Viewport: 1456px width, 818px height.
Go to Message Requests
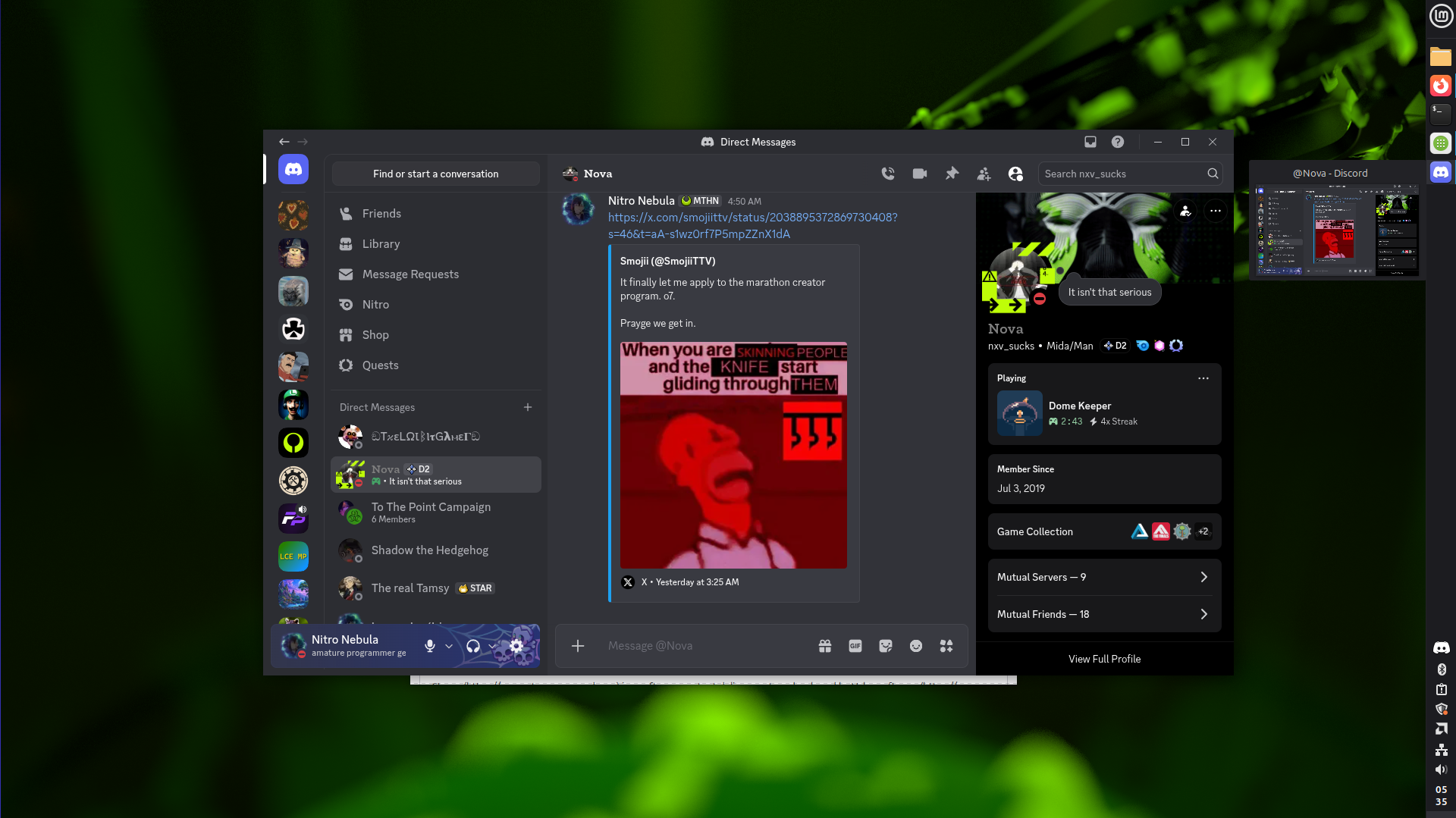point(410,274)
